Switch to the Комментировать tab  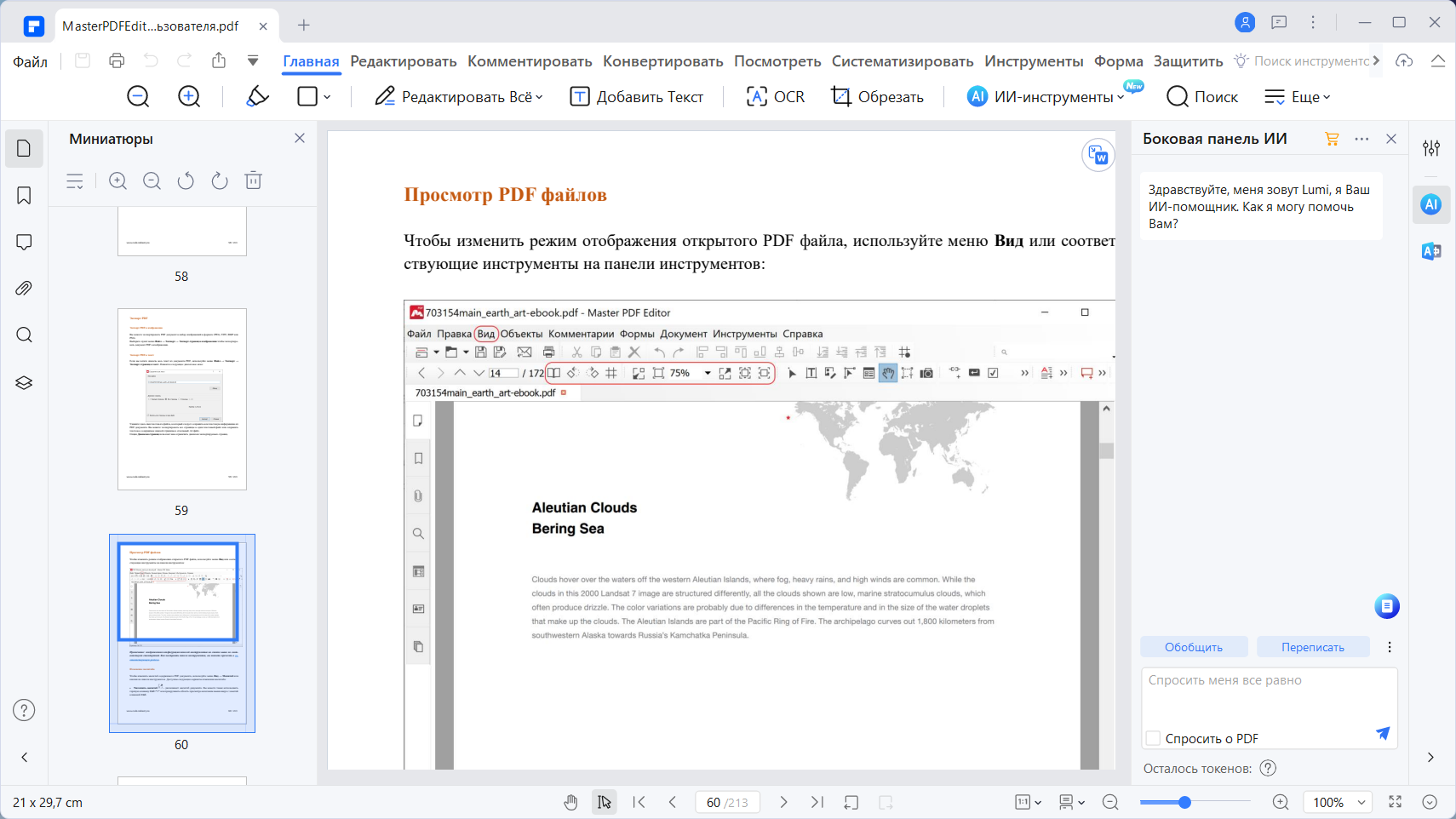click(530, 61)
